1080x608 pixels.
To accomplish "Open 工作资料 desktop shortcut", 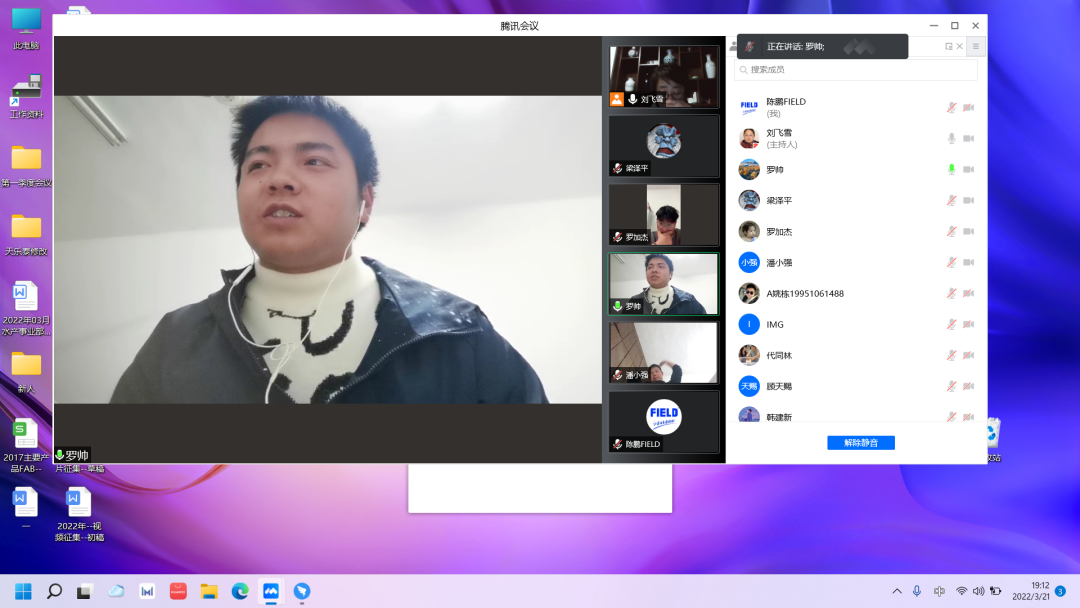I will click(x=26, y=96).
